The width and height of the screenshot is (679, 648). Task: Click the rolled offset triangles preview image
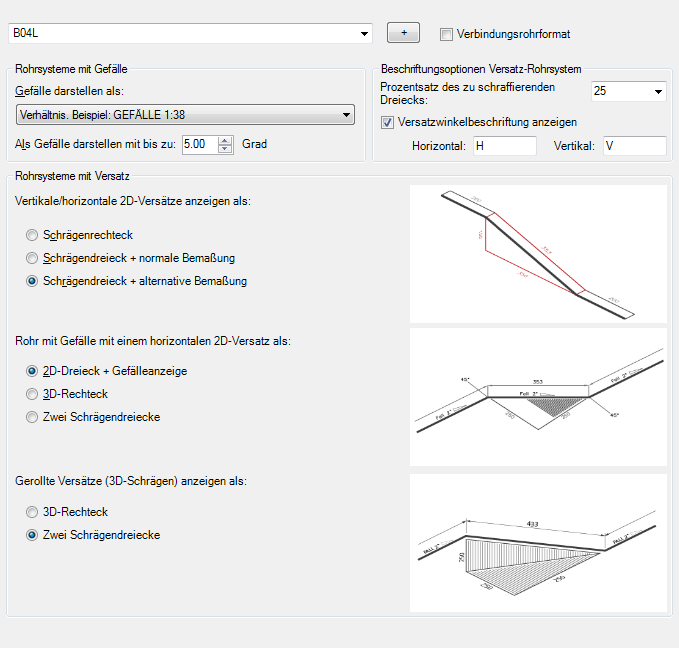click(x=538, y=543)
